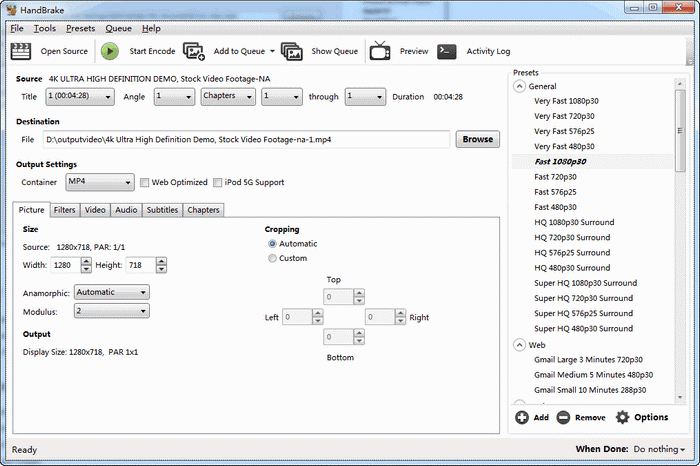Click the Activity Log terminal icon
Viewport: 700px width, 466px height.
[x=446, y=51]
